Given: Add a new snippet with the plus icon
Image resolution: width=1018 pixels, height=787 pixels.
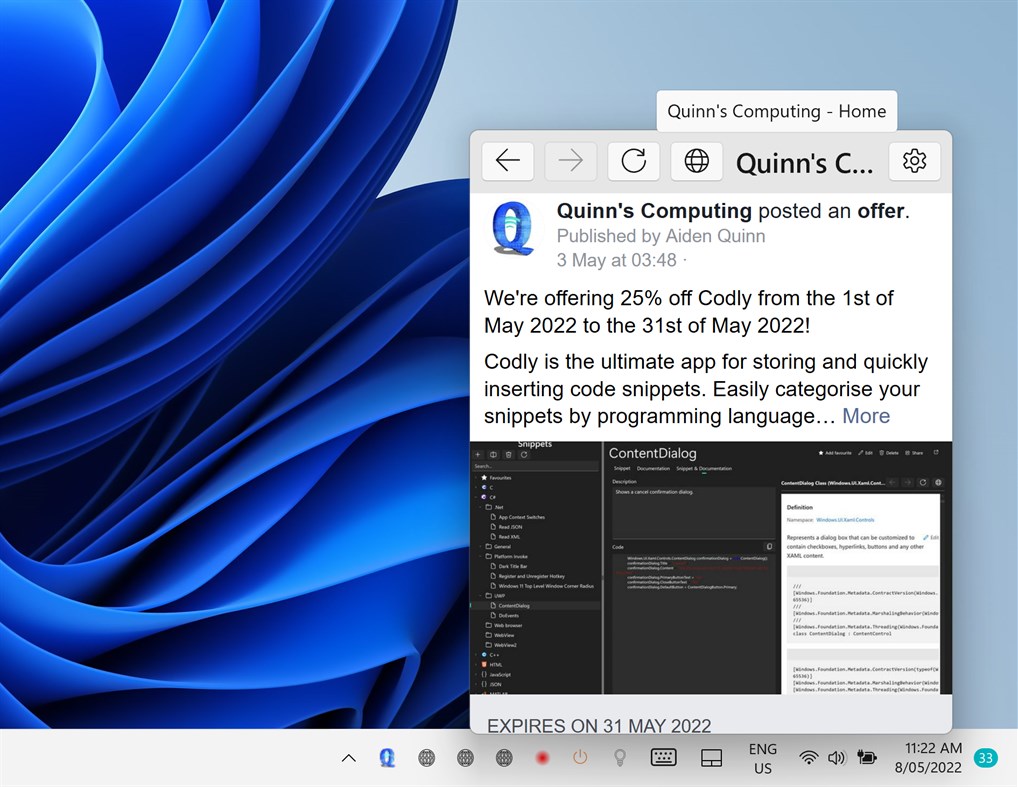Looking at the screenshot, I should coord(477,454).
